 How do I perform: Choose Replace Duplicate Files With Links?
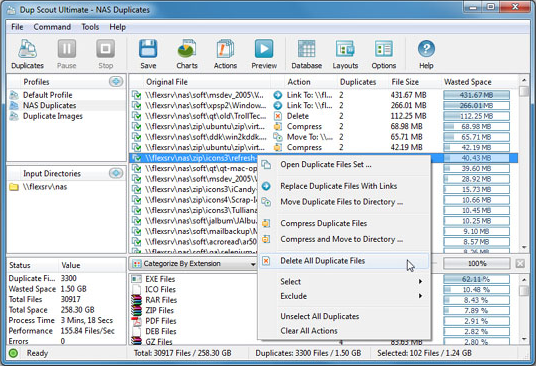pos(344,186)
